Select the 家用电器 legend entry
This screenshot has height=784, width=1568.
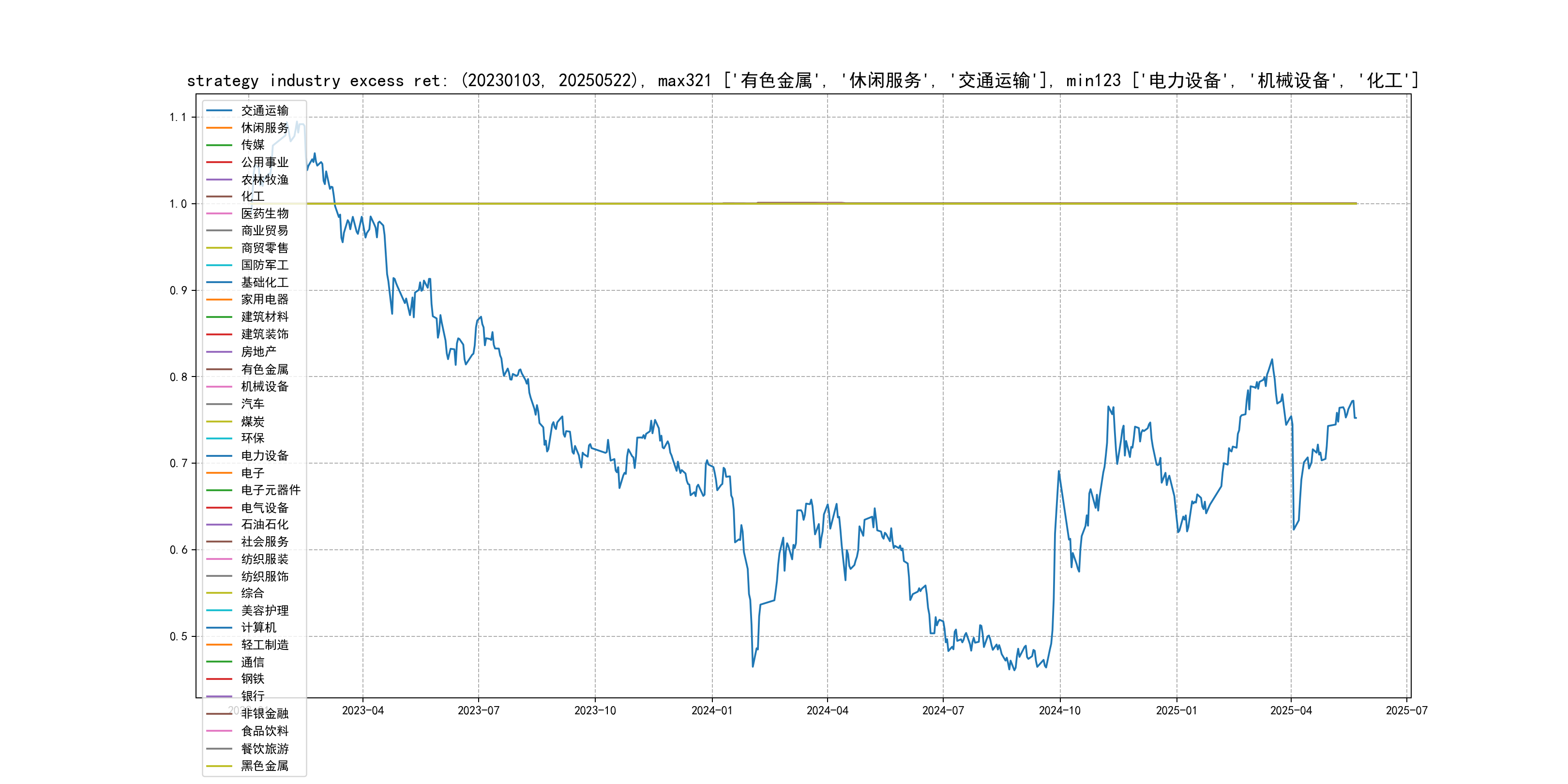pos(264,300)
